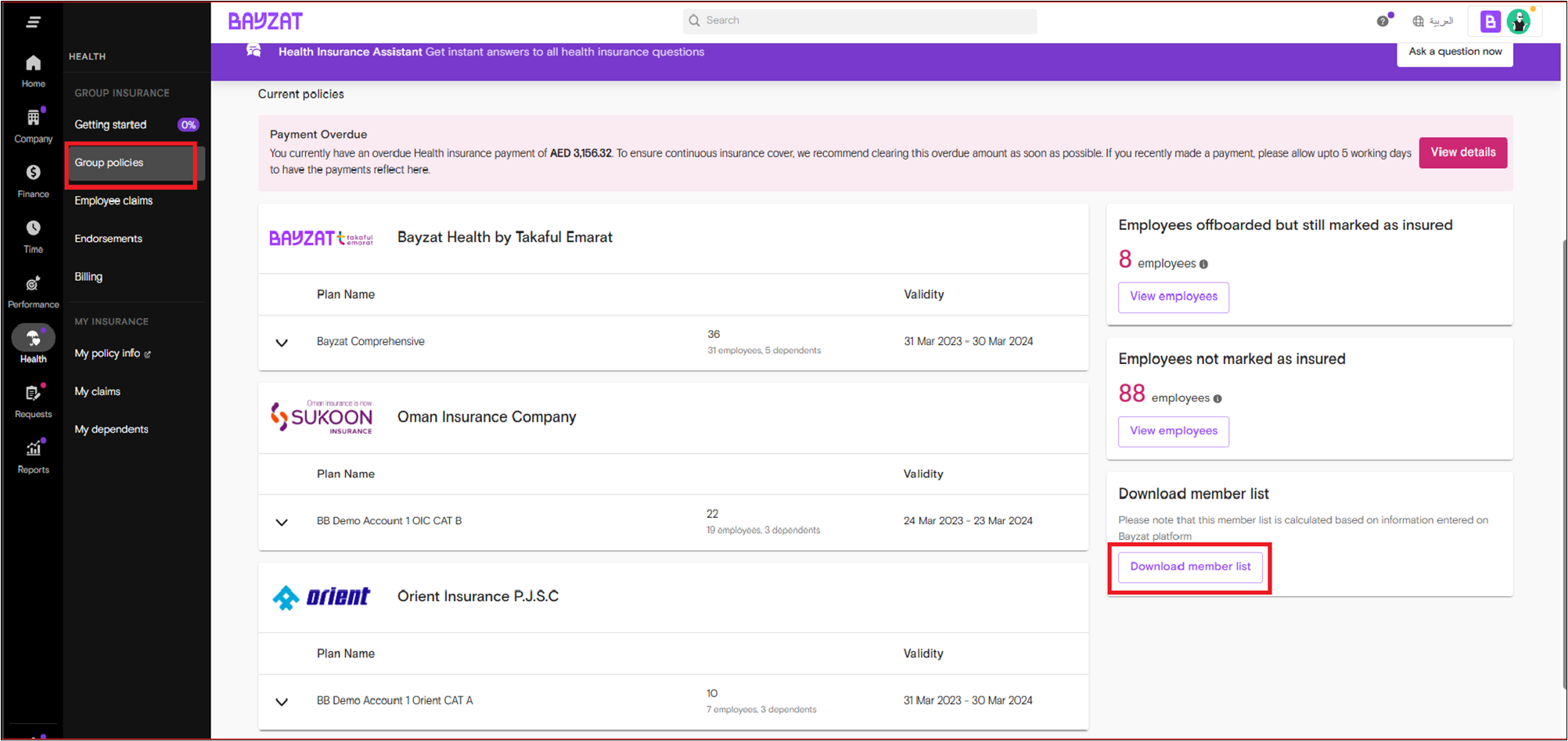This screenshot has width=1568, height=741.
Task: Open the Company section icon
Action: tap(33, 117)
